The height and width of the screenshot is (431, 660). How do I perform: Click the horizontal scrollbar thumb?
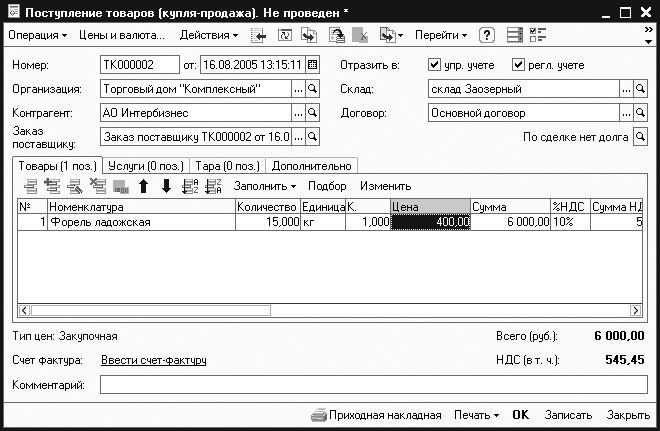tap(151, 311)
